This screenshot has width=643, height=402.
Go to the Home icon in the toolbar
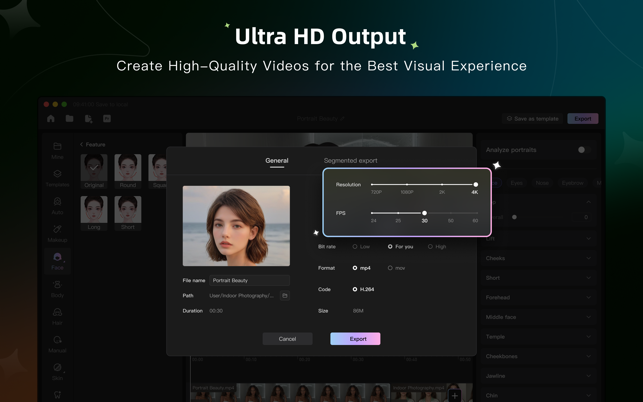click(51, 119)
